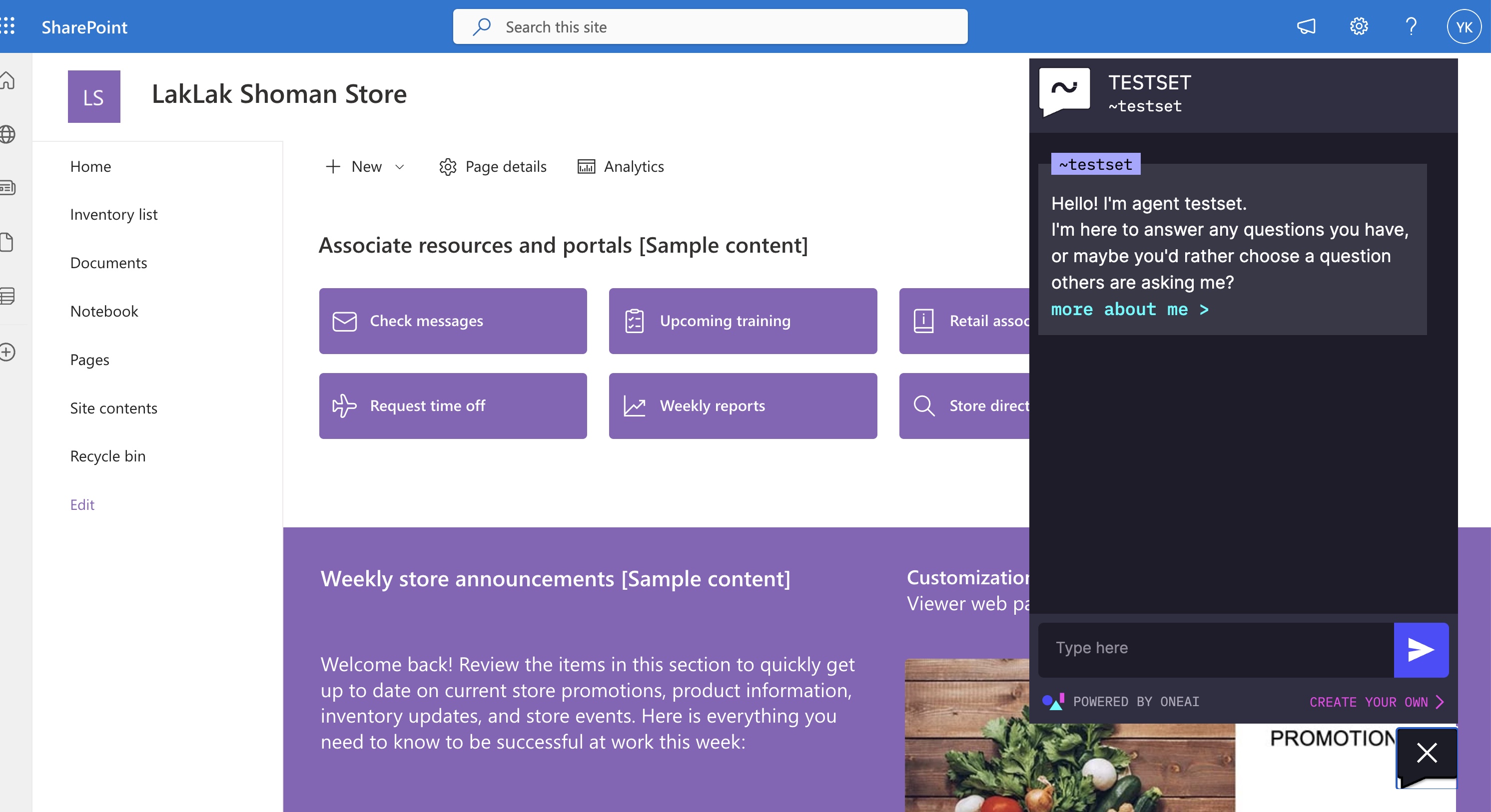Click the magnifier icon on Store directory
The height and width of the screenshot is (812, 1491).
[x=924, y=406]
